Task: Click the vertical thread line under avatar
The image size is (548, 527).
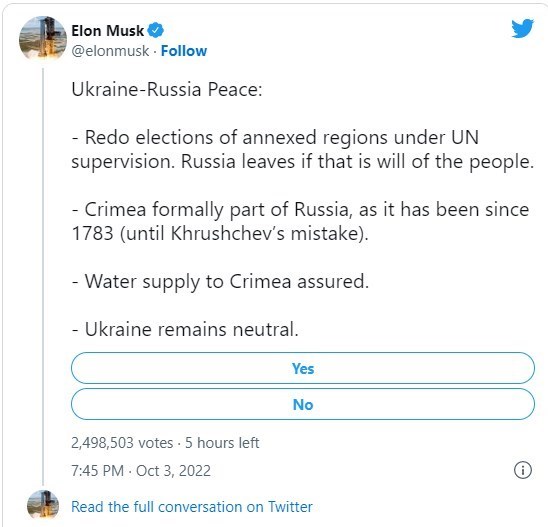Action: point(43,276)
